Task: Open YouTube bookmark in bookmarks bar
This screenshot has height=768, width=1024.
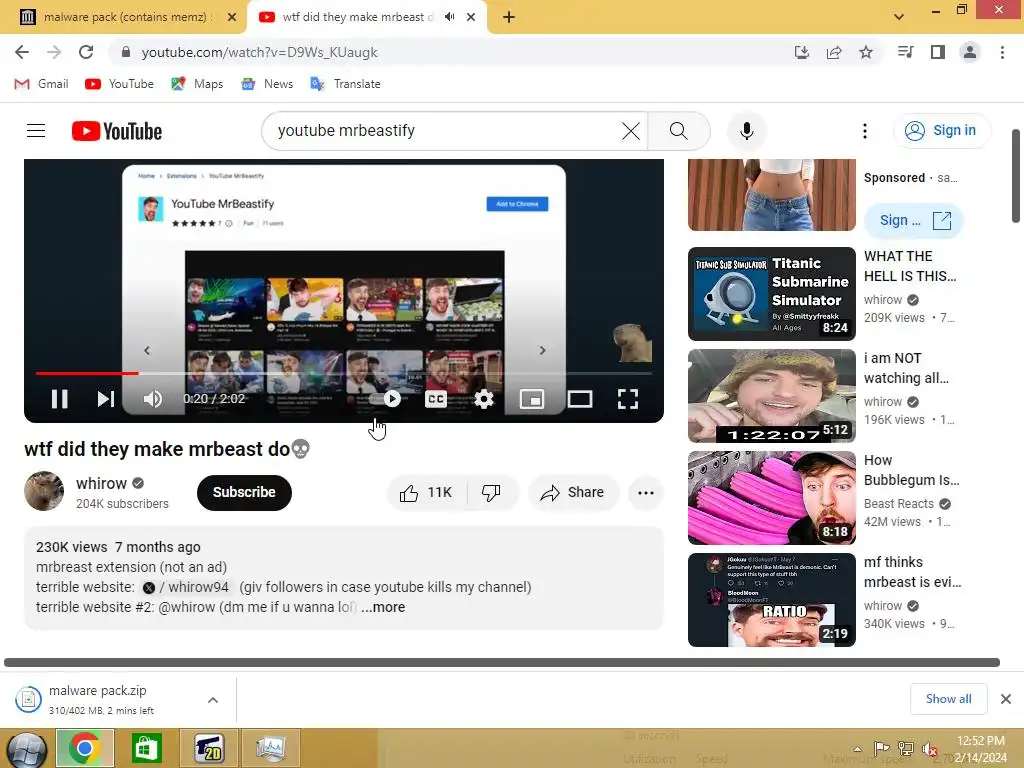Action: [120, 84]
